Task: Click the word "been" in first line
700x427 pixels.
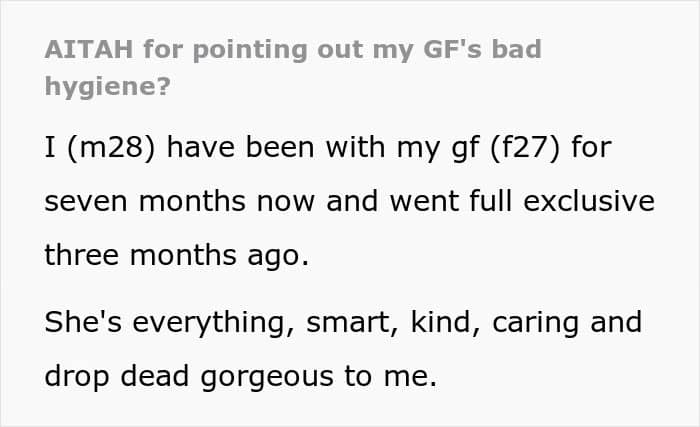Action: click(x=280, y=147)
